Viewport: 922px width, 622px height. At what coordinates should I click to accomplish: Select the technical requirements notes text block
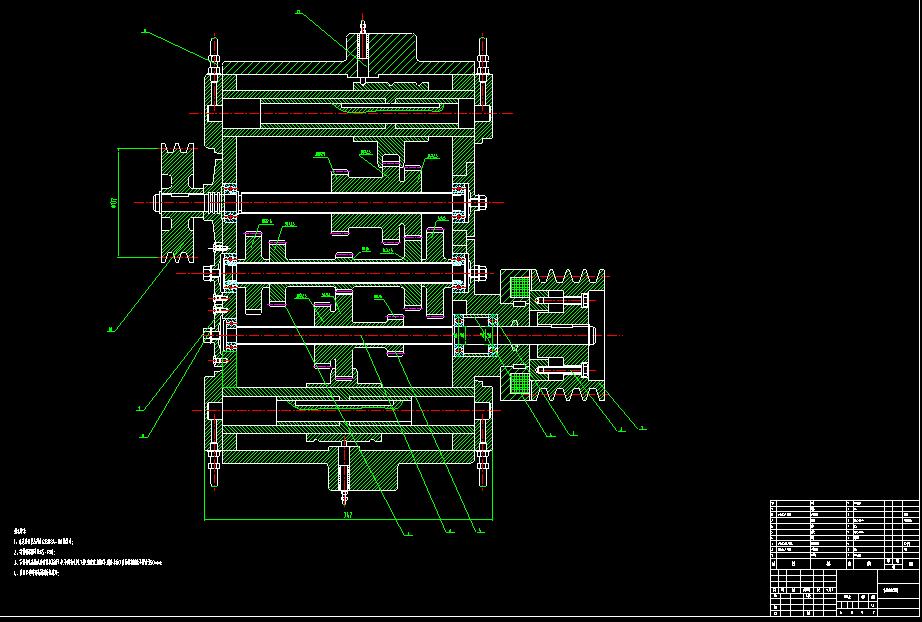tap(87, 552)
